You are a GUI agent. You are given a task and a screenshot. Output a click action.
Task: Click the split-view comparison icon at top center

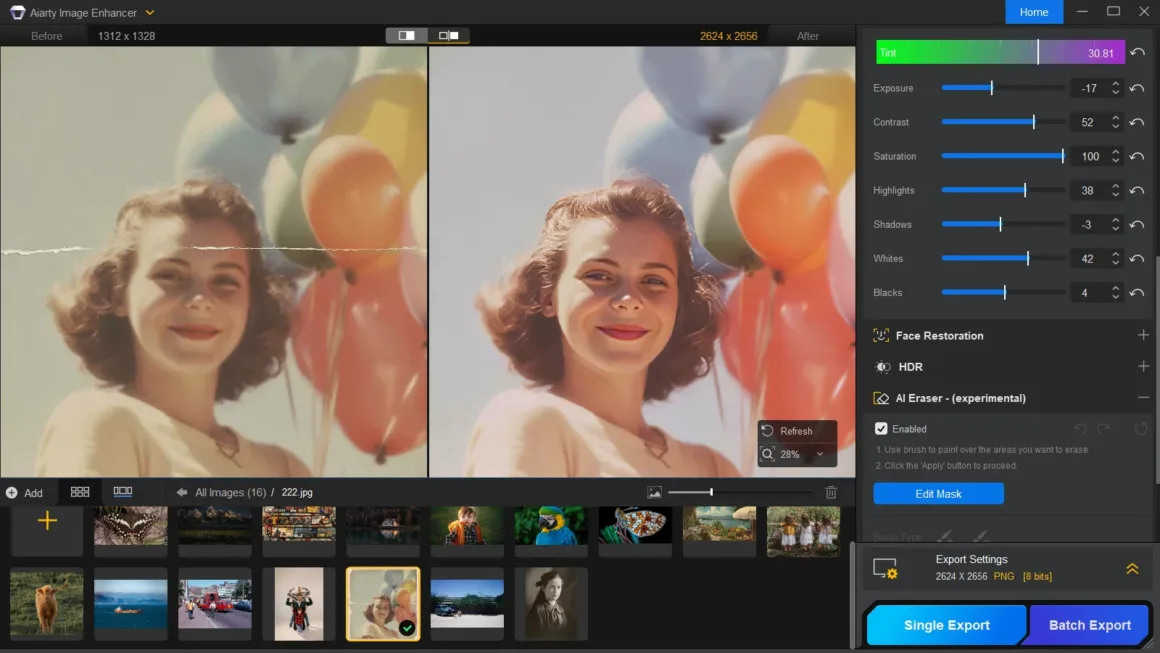pyautogui.click(x=405, y=34)
